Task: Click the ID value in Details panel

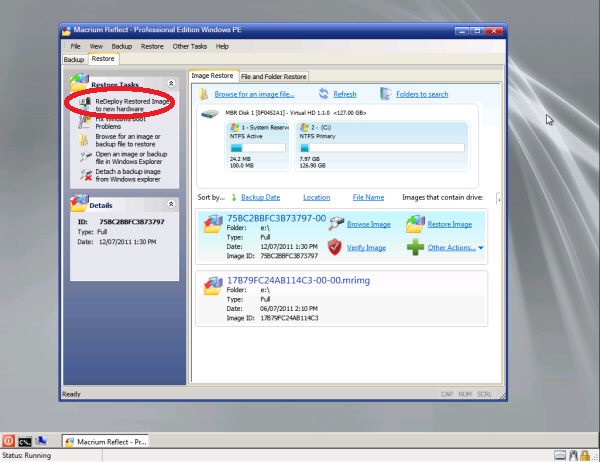Action: coord(132,222)
